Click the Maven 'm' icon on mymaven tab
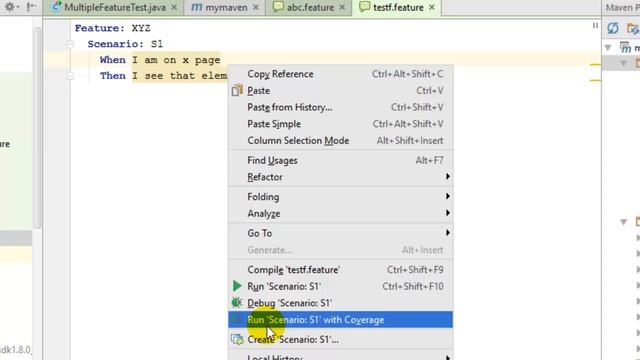 (x=197, y=7)
